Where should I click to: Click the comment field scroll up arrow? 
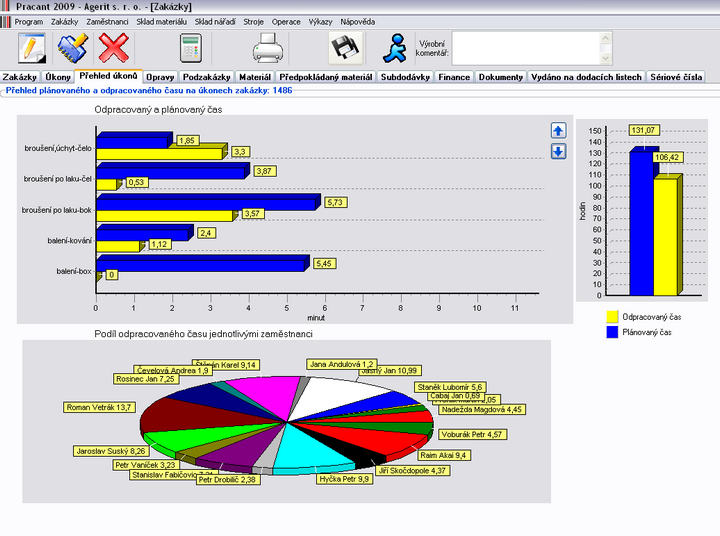point(606,38)
